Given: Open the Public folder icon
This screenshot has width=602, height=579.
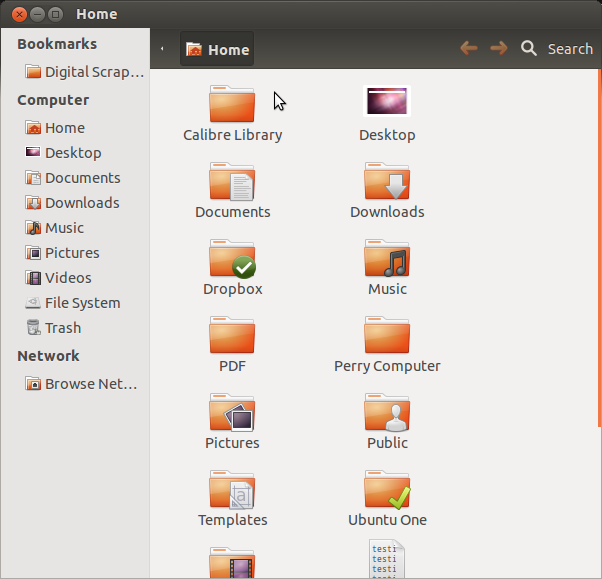Looking at the screenshot, I should pyautogui.click(x=387, y=412).
